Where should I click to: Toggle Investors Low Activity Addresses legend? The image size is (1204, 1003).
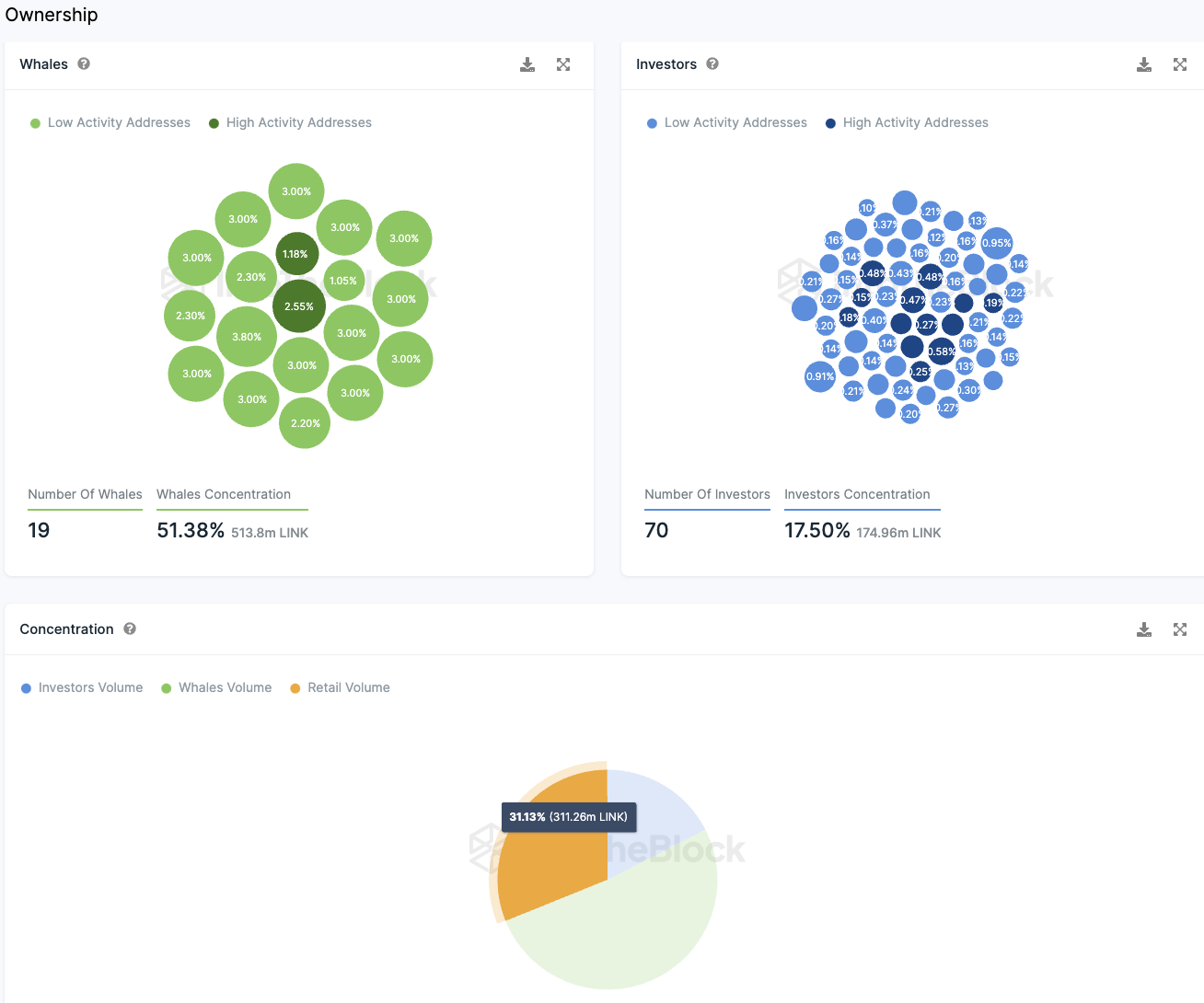(x=727, y=122)
